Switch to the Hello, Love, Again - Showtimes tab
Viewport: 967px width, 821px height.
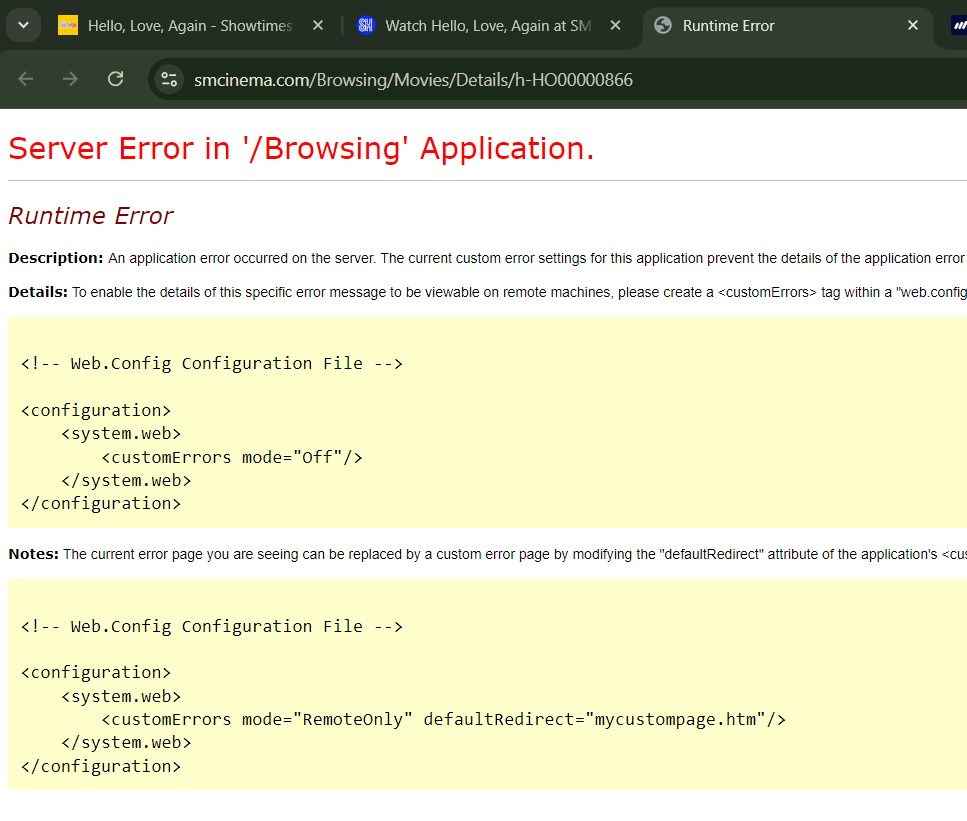click(x=191, y=25)
